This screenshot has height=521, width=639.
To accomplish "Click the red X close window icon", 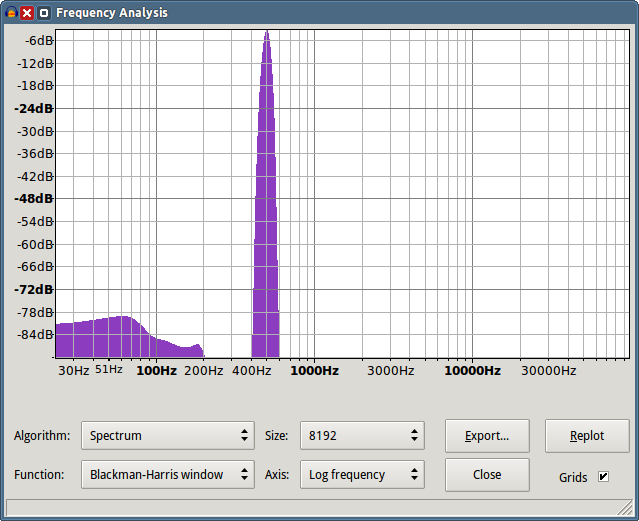I will [27, 13].
